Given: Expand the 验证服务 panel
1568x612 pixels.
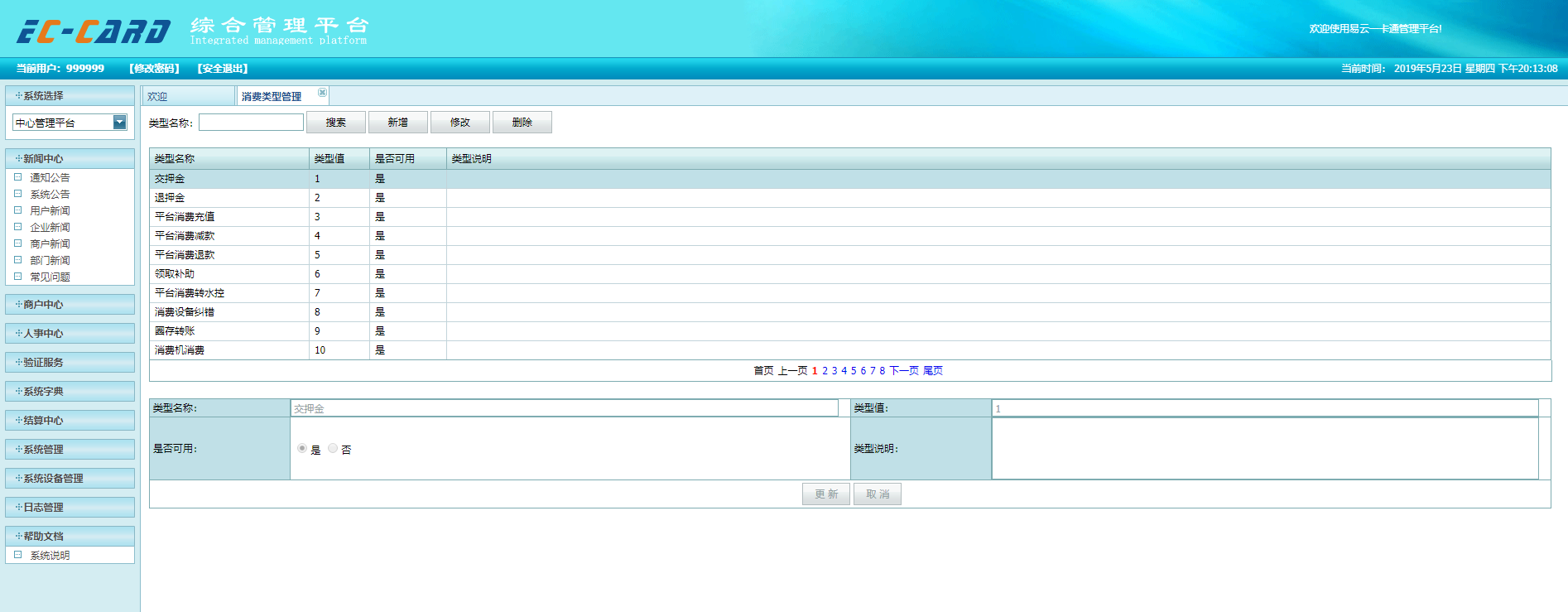Looking at the screenshot, I should point(70,362).
